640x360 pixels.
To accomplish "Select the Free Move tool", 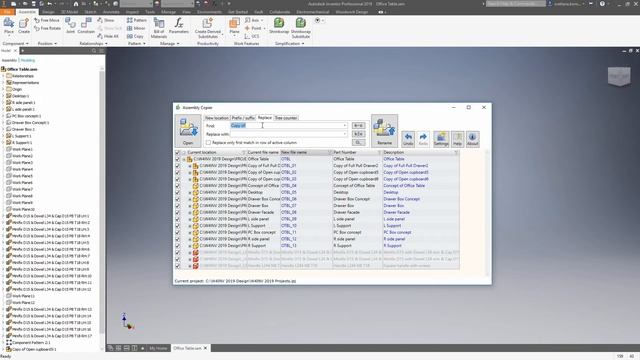I will (x=47, y=20).
